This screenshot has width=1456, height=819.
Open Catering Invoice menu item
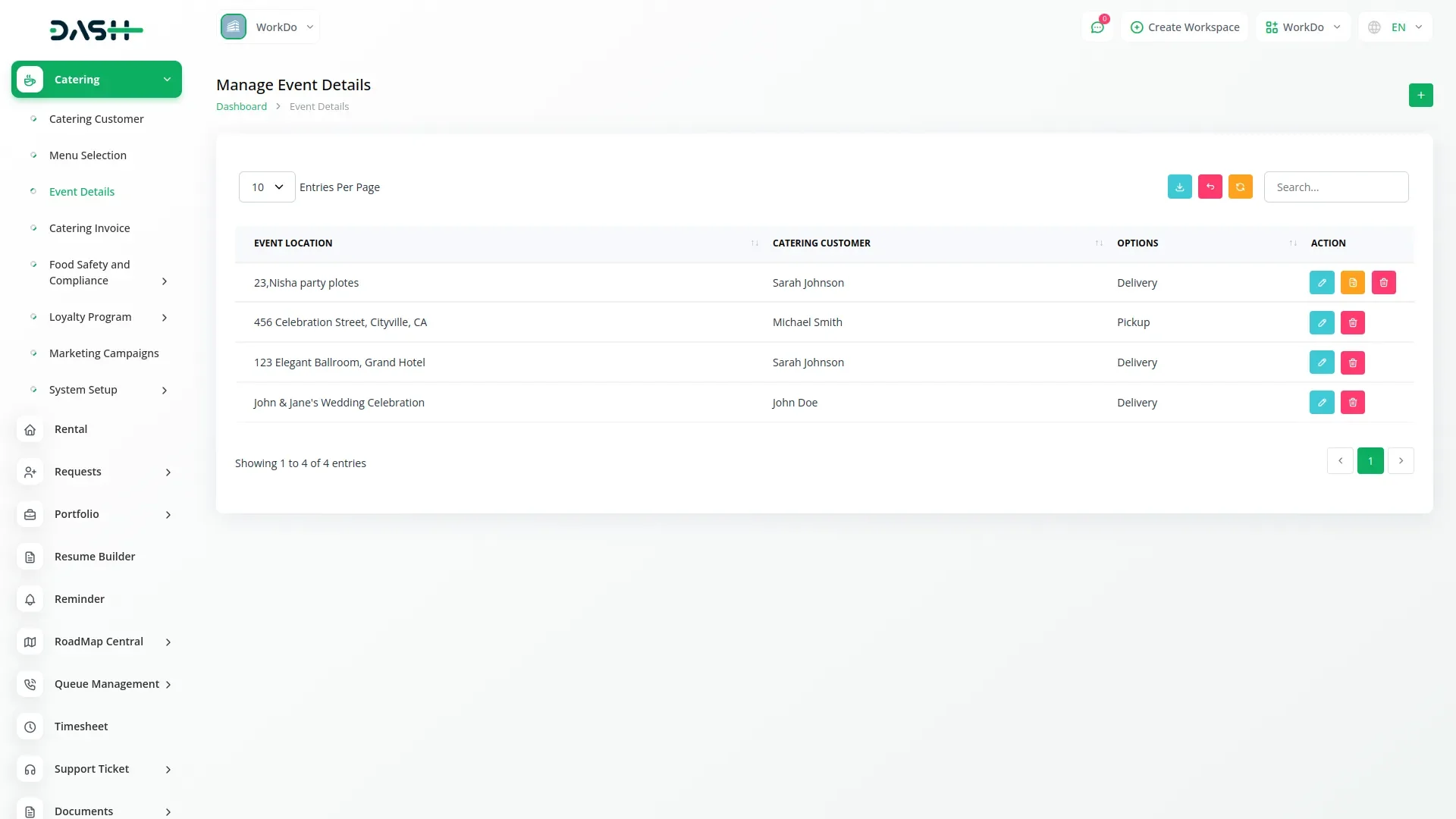tap(89, 228)
